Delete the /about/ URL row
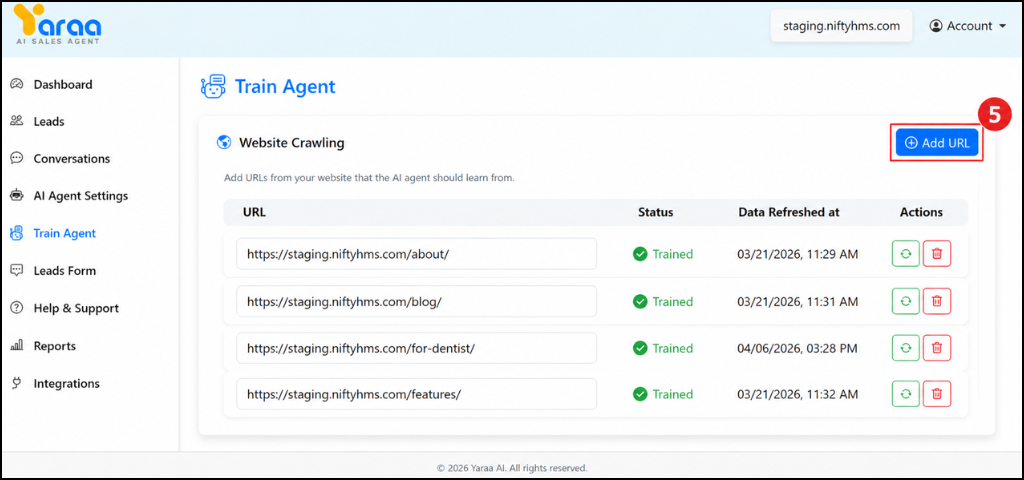The image size is (1024, 480). [936, 253]
